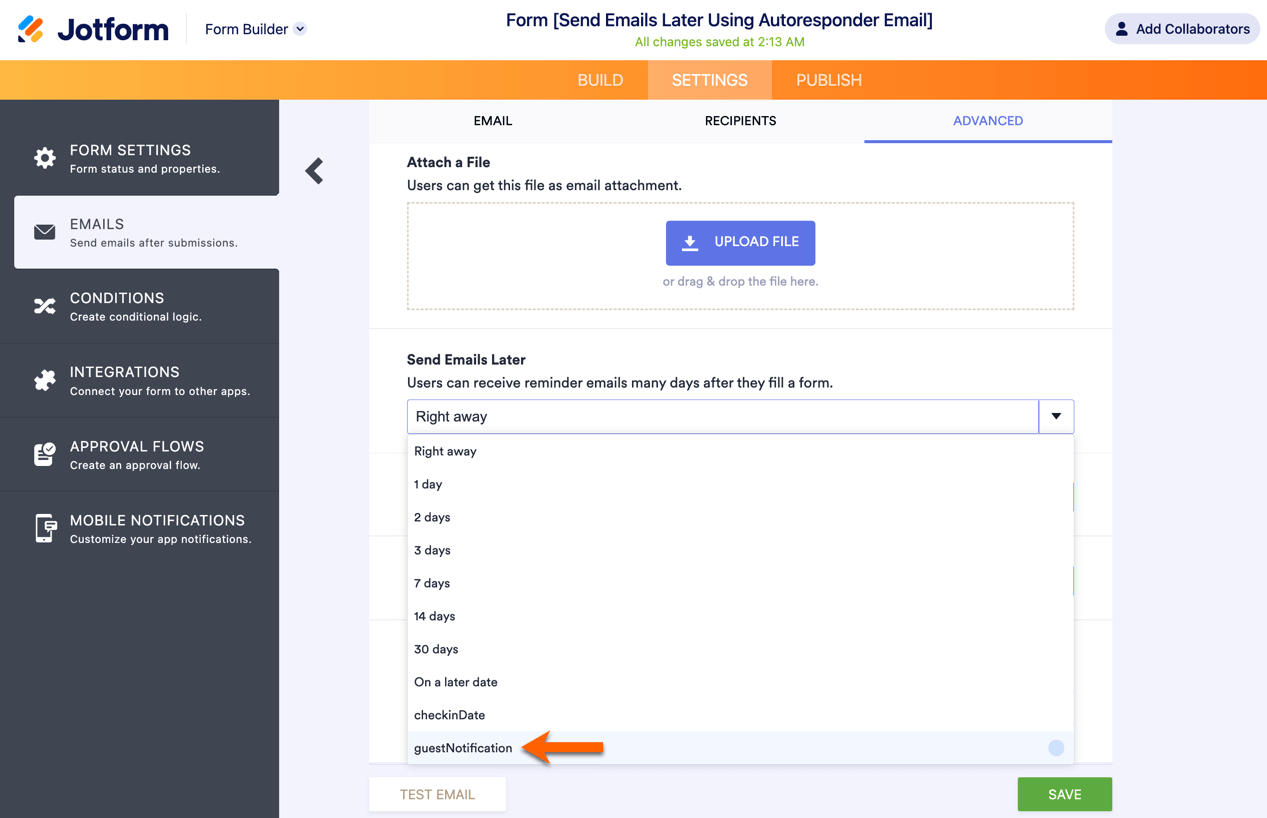Open Approval Flows icon
The image size is (1267, 818).
45,454
